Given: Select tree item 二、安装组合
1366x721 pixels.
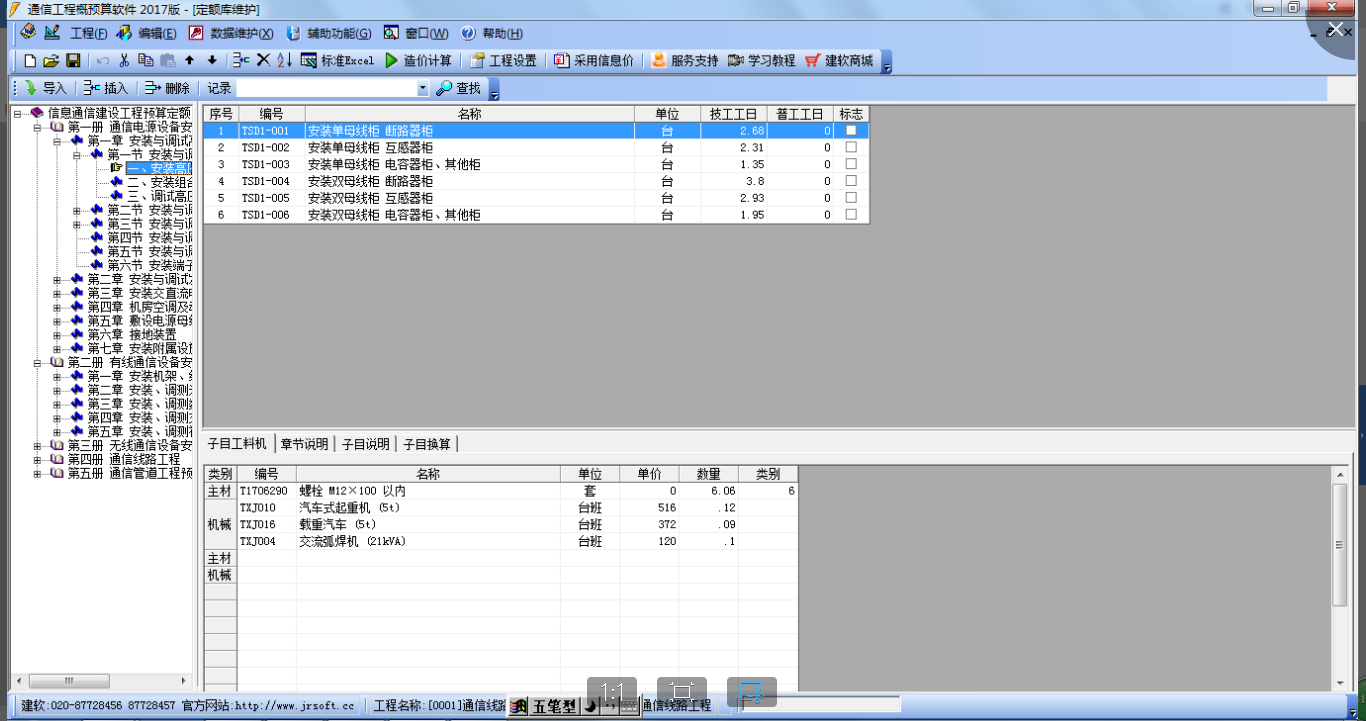Looking at the screenshot, I should click(x=160, y=182).
